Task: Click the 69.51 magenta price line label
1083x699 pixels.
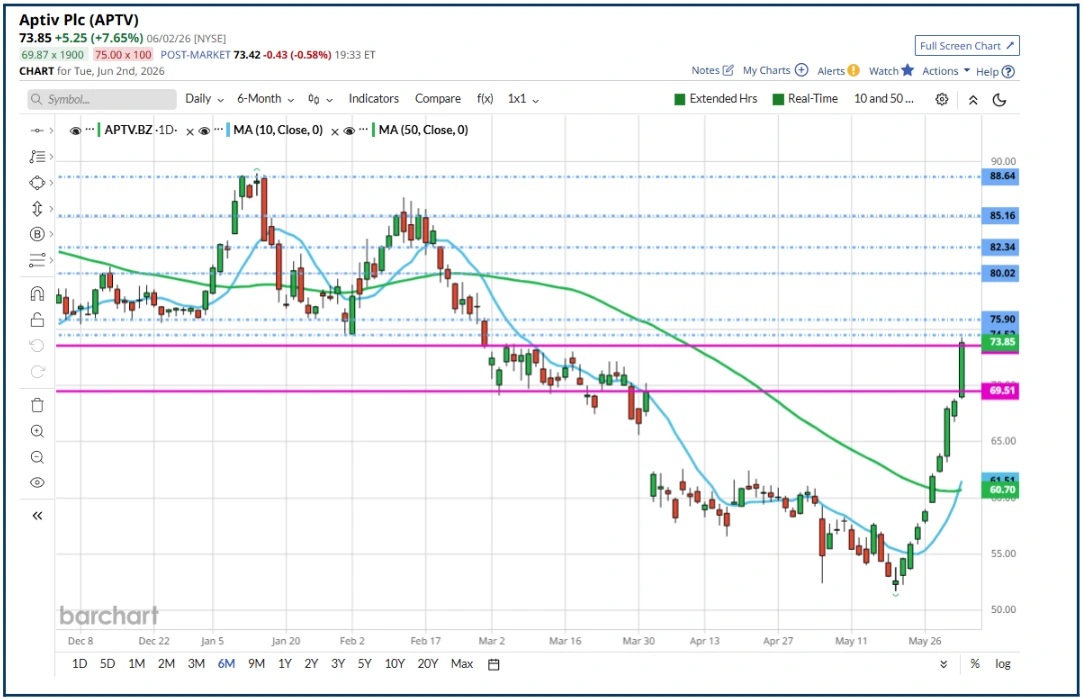Action: click(1000, 391)
